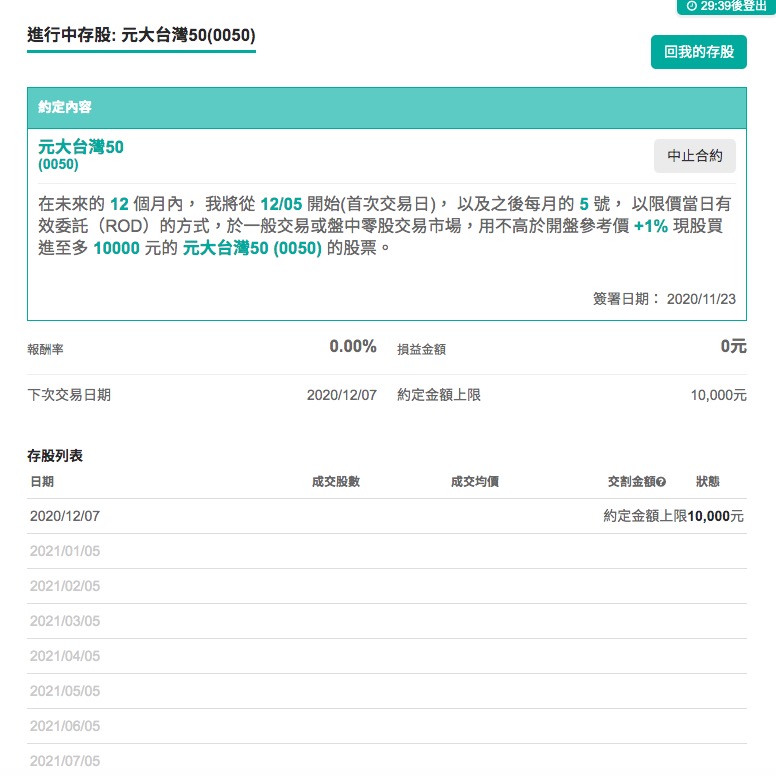Click the 2020/12/07 next trade date value
The image size is (776, 776).
click(341, 395)
